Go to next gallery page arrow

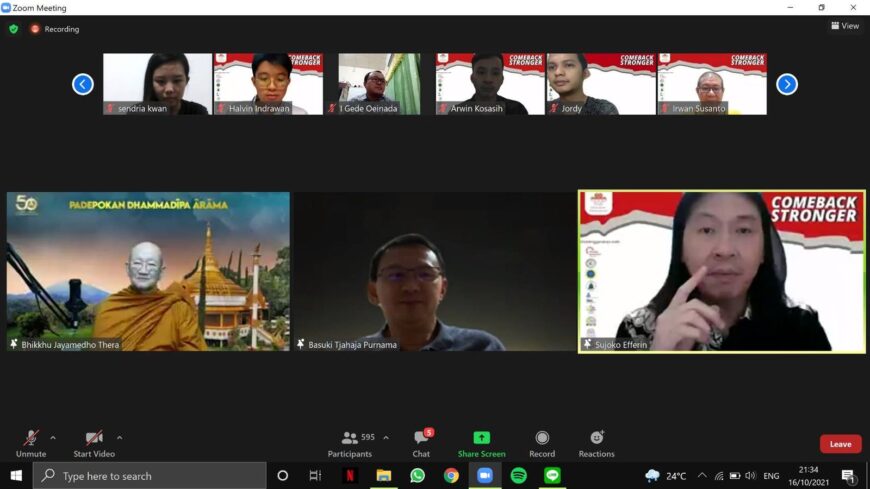[x=787, y=84]
